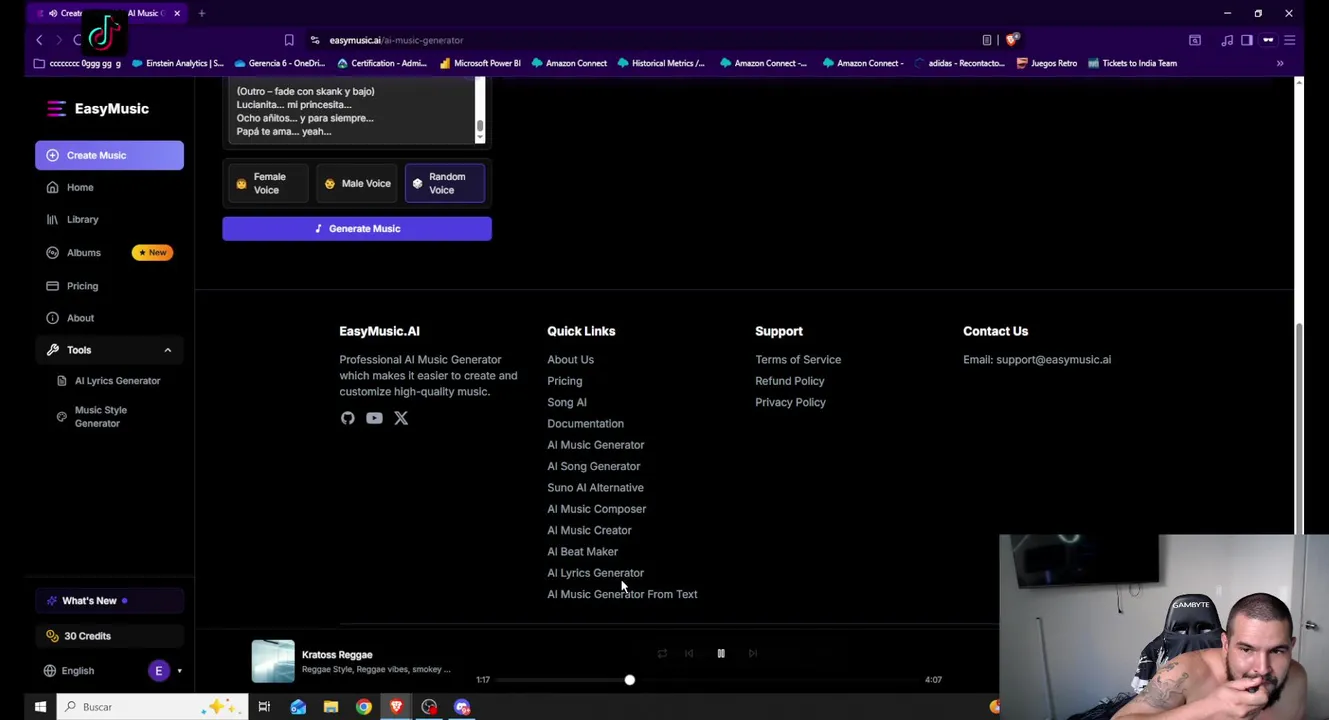The image size is (1329, 720).
Task: Open AI Music Composer footer link
Action: tap(596, 509)
